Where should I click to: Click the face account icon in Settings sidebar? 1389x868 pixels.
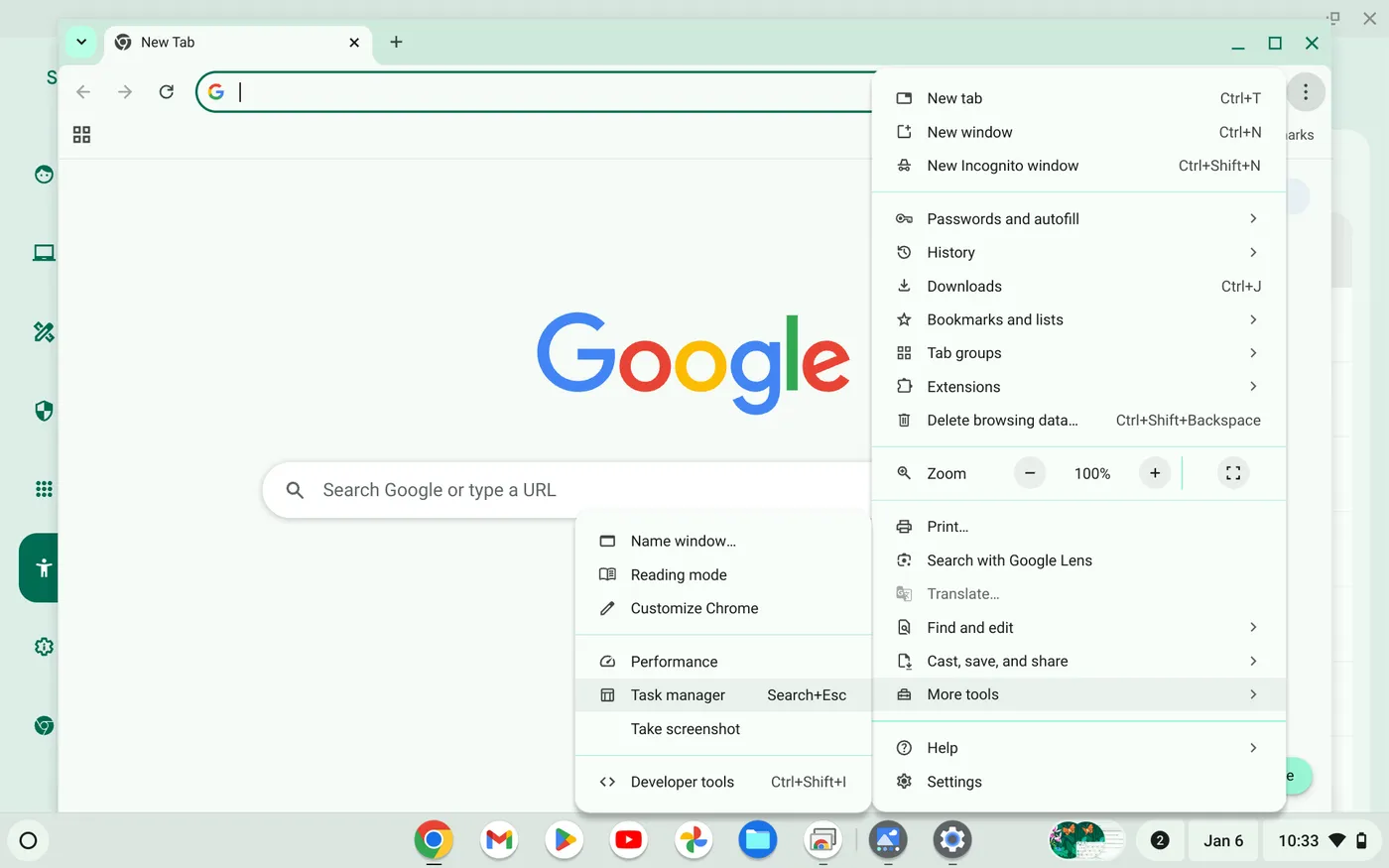tap(44, 175)
